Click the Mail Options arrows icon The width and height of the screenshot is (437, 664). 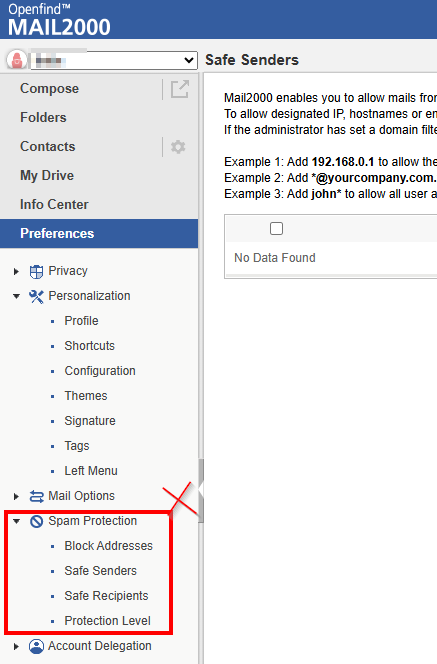coord(36,496)
